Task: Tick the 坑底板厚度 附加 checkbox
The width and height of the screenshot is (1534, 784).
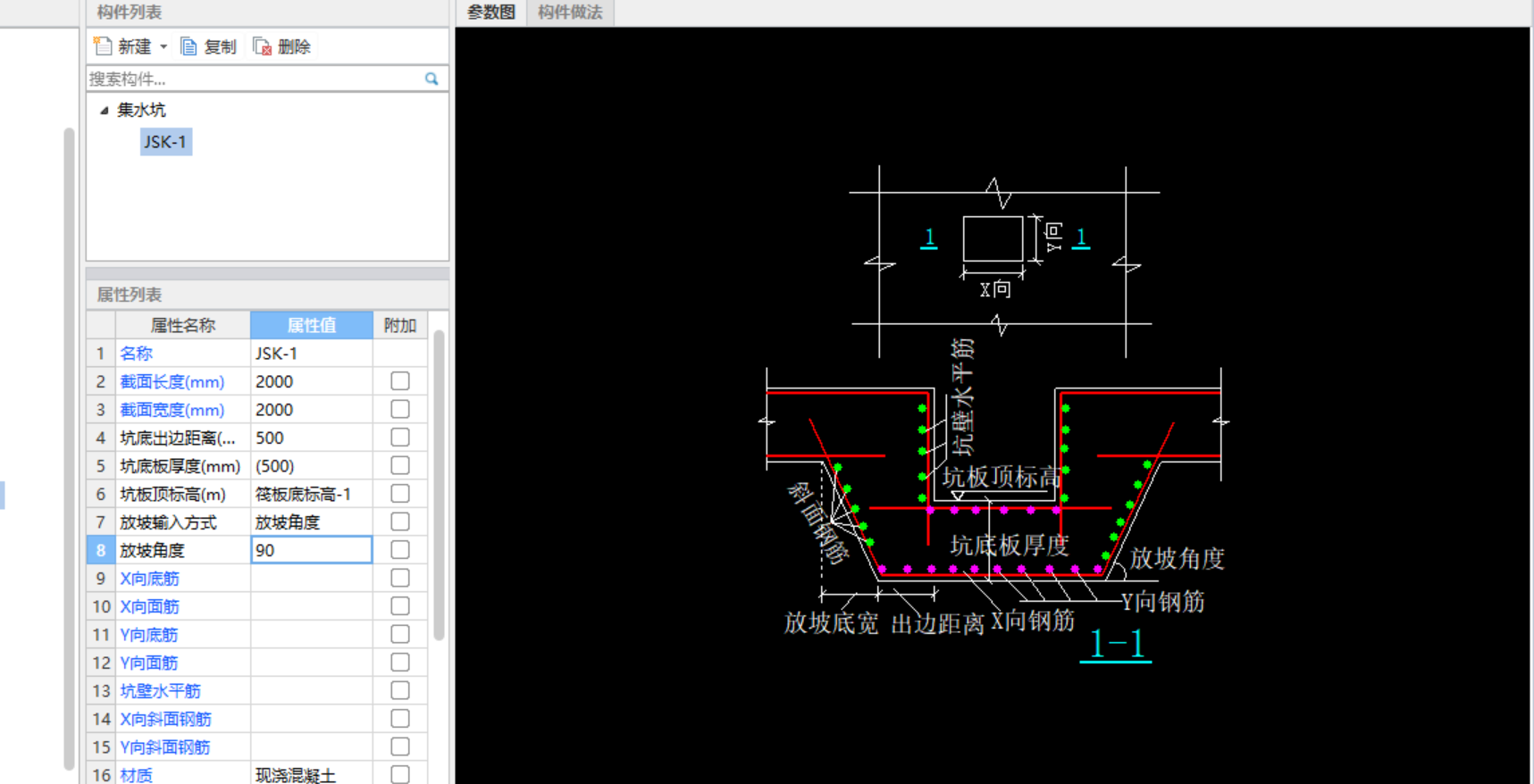Action: tap(400, 465)
